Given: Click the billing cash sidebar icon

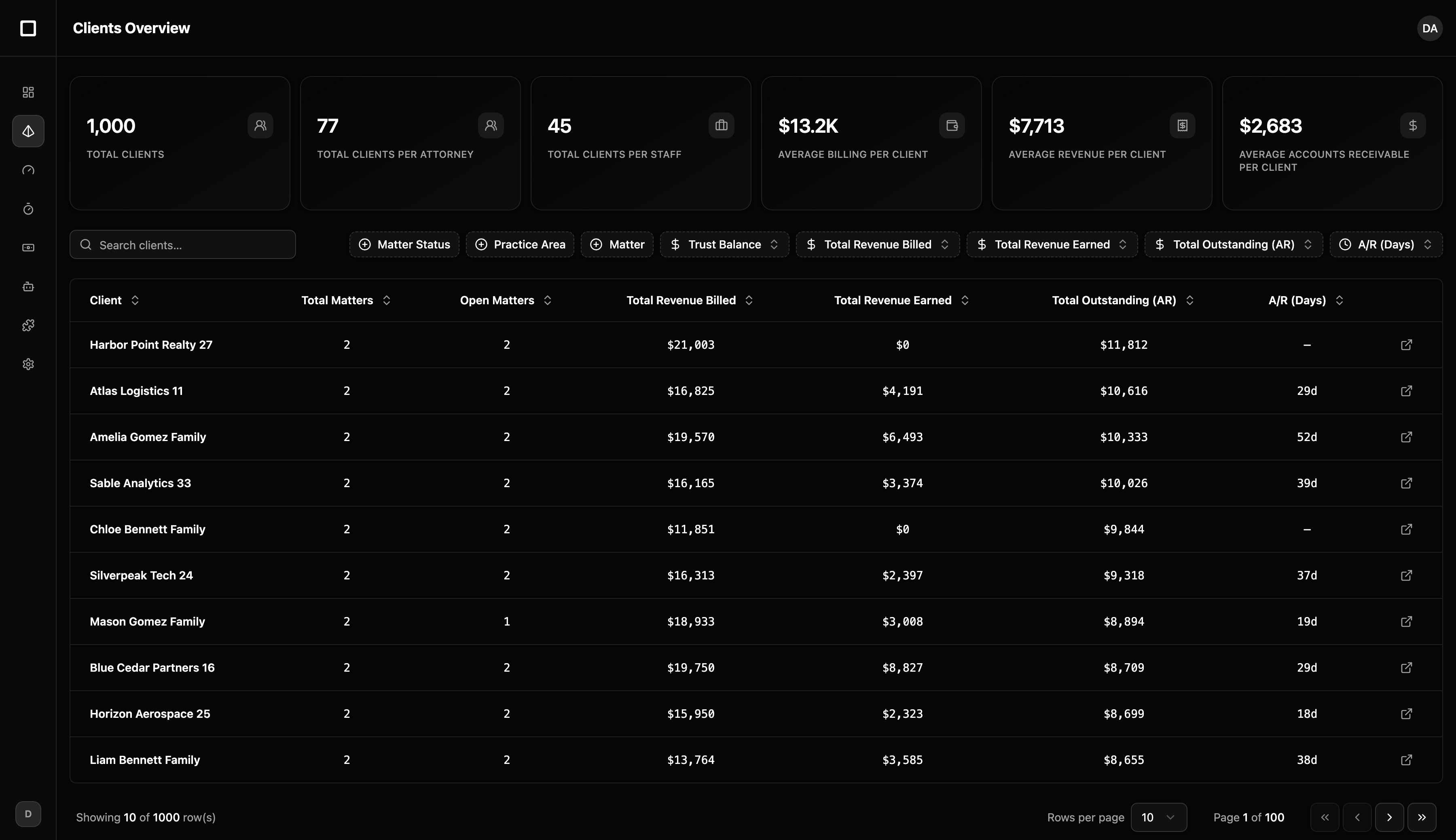Looking at the screenshot, I should [x=28, y=248].
